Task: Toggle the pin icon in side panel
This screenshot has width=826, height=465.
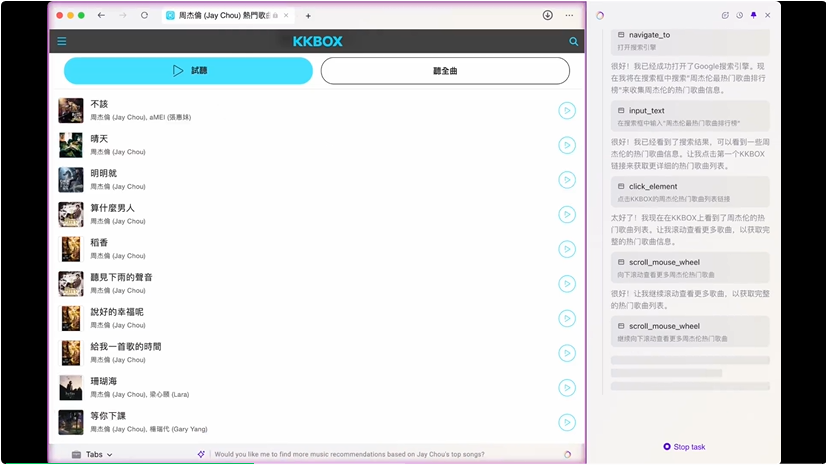Action: click(x=754, y=16)
